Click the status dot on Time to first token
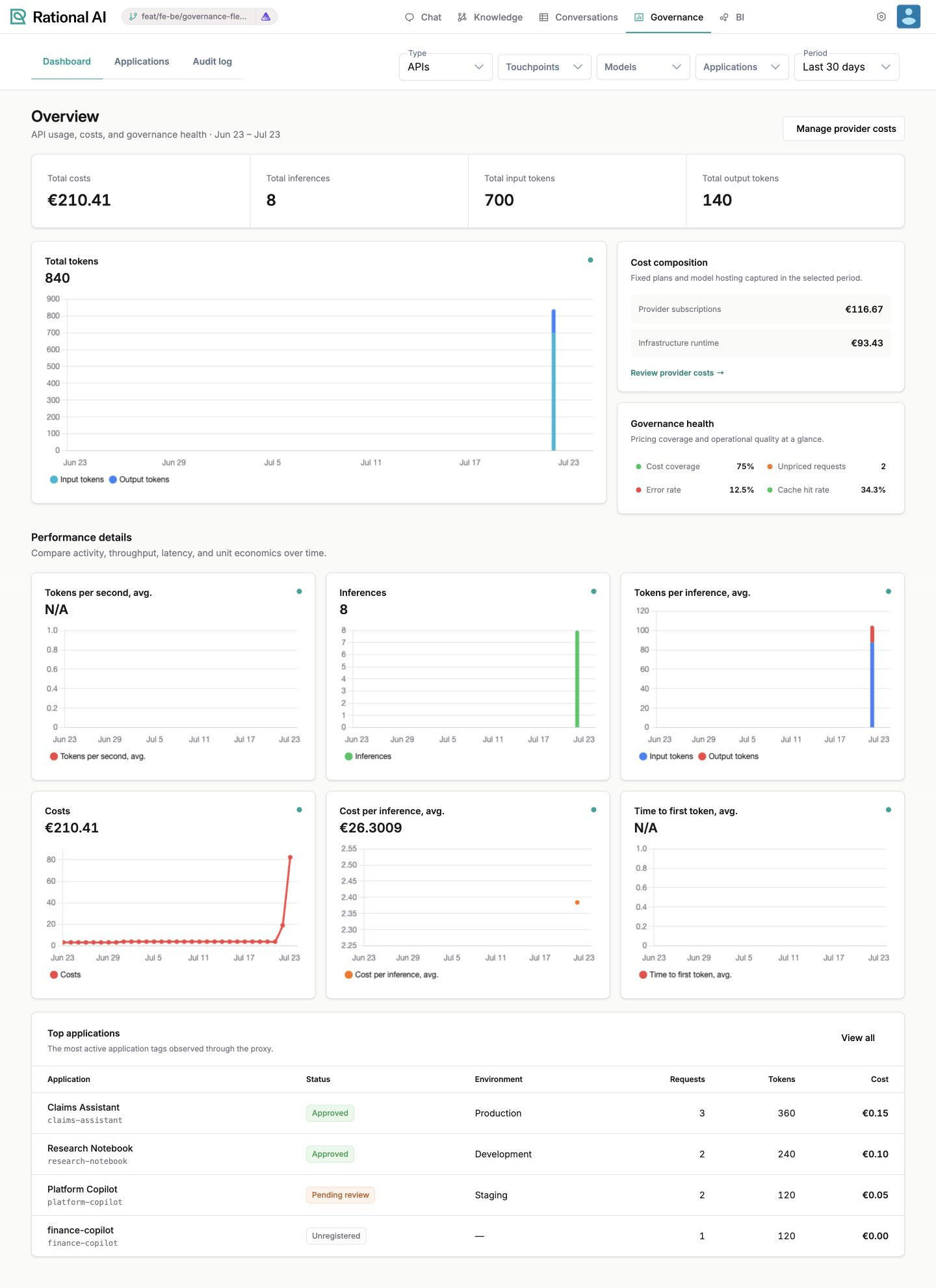Image resolution: width=936 pixels, height=1288 pixels. click(889, 810)
